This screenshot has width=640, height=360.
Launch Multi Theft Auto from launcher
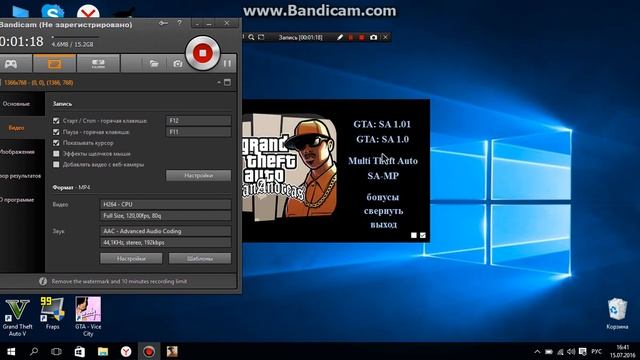(383, 161)
